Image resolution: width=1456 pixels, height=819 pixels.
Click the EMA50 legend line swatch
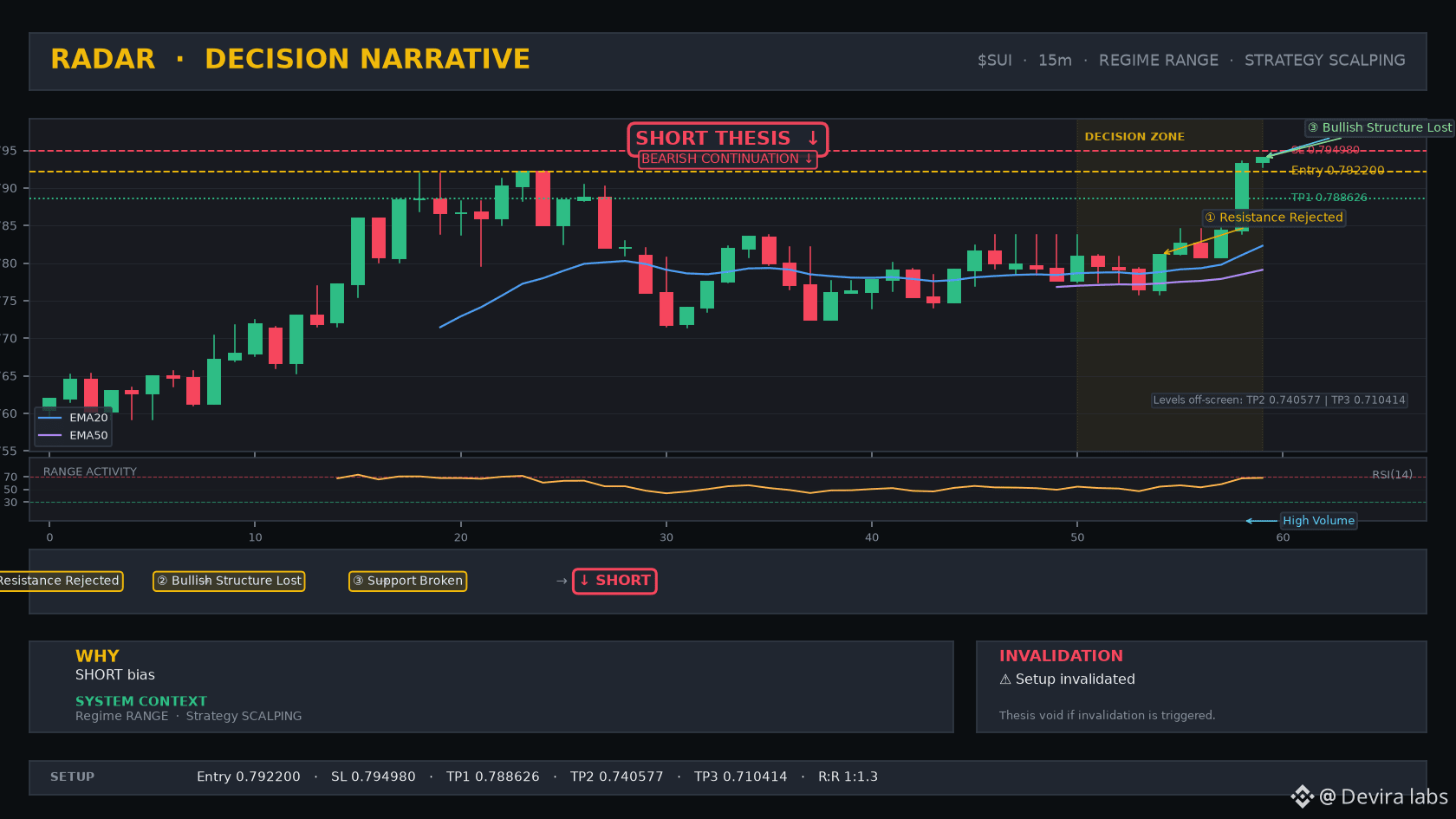coord(50,435)
